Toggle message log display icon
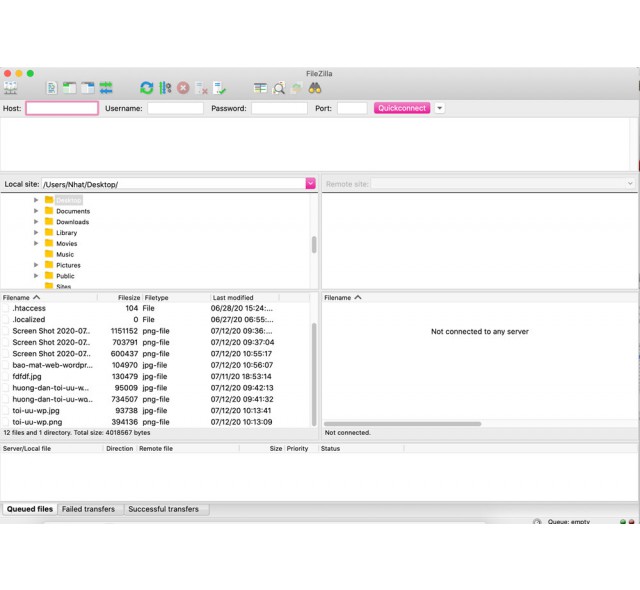 click(x=52, y=88)
